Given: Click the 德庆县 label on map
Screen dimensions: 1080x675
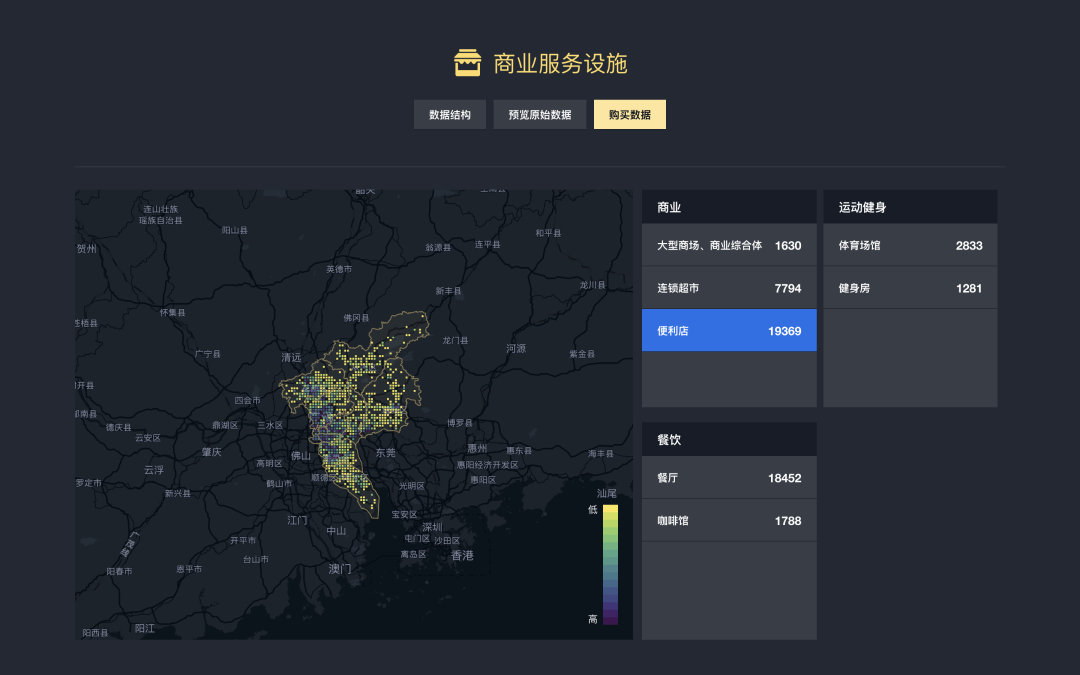Looking at the screenshot, I should 118,428.
